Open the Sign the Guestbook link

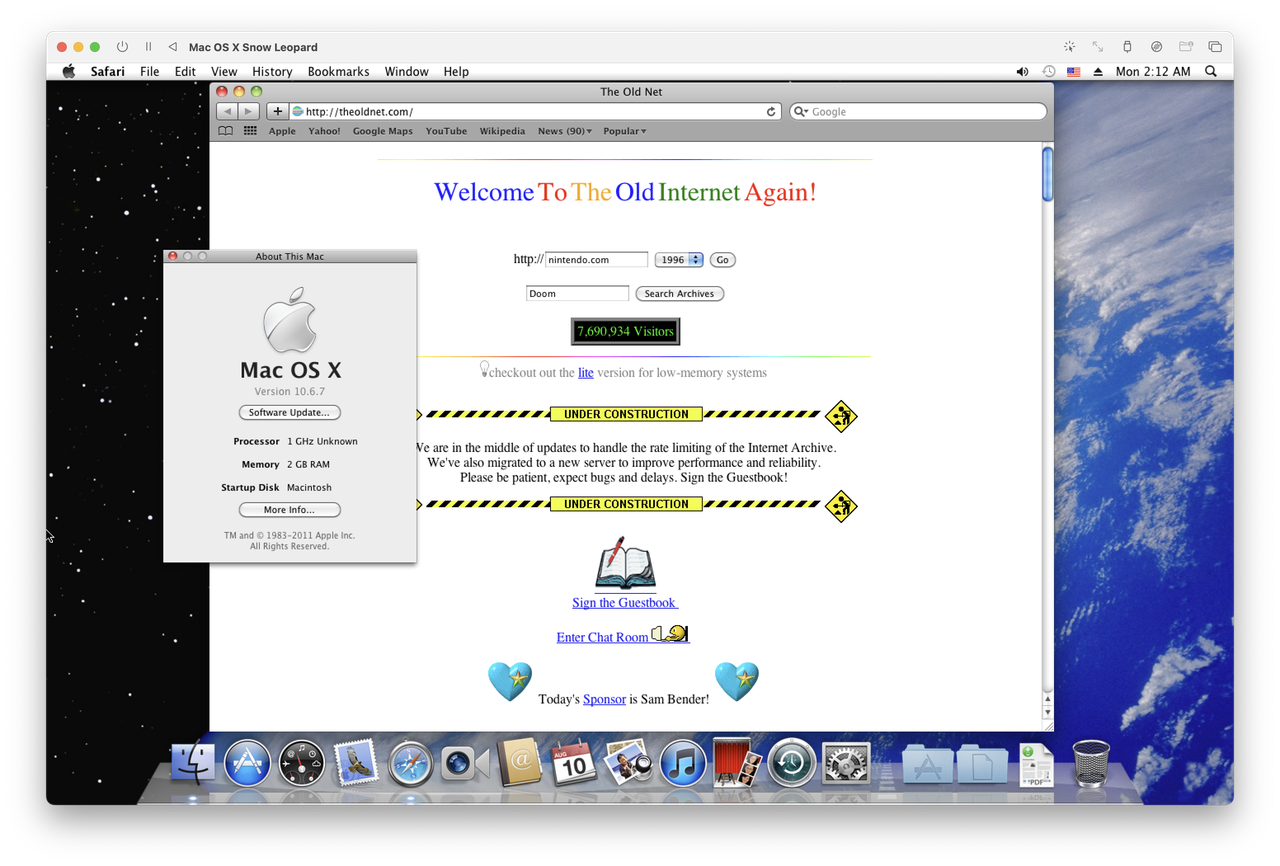625,603
